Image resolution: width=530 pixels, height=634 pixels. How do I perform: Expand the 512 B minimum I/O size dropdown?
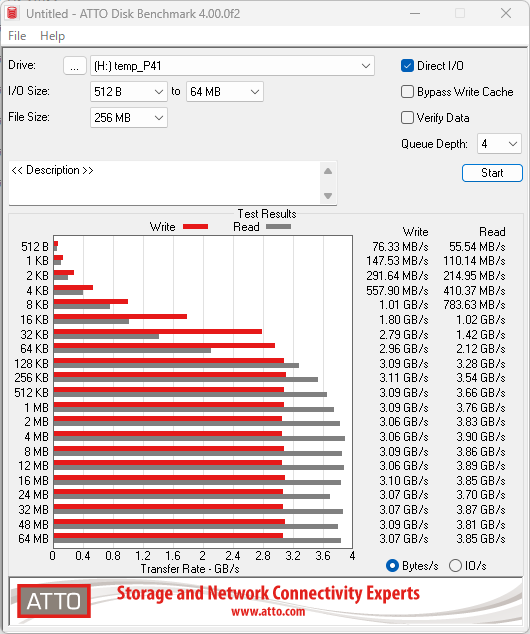(129, 92)
